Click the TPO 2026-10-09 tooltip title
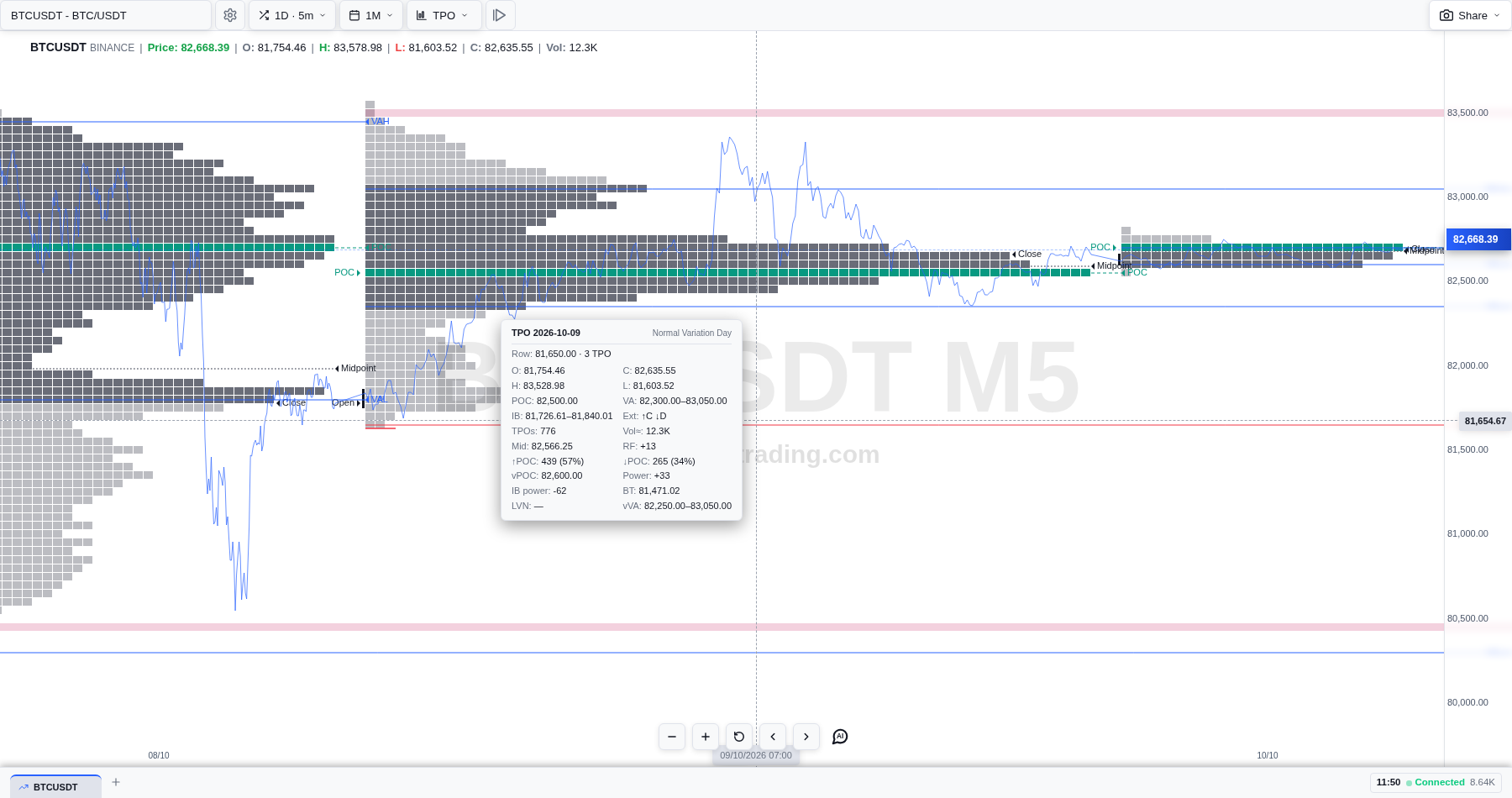The image size is (1512, 798). click(546, 333)
